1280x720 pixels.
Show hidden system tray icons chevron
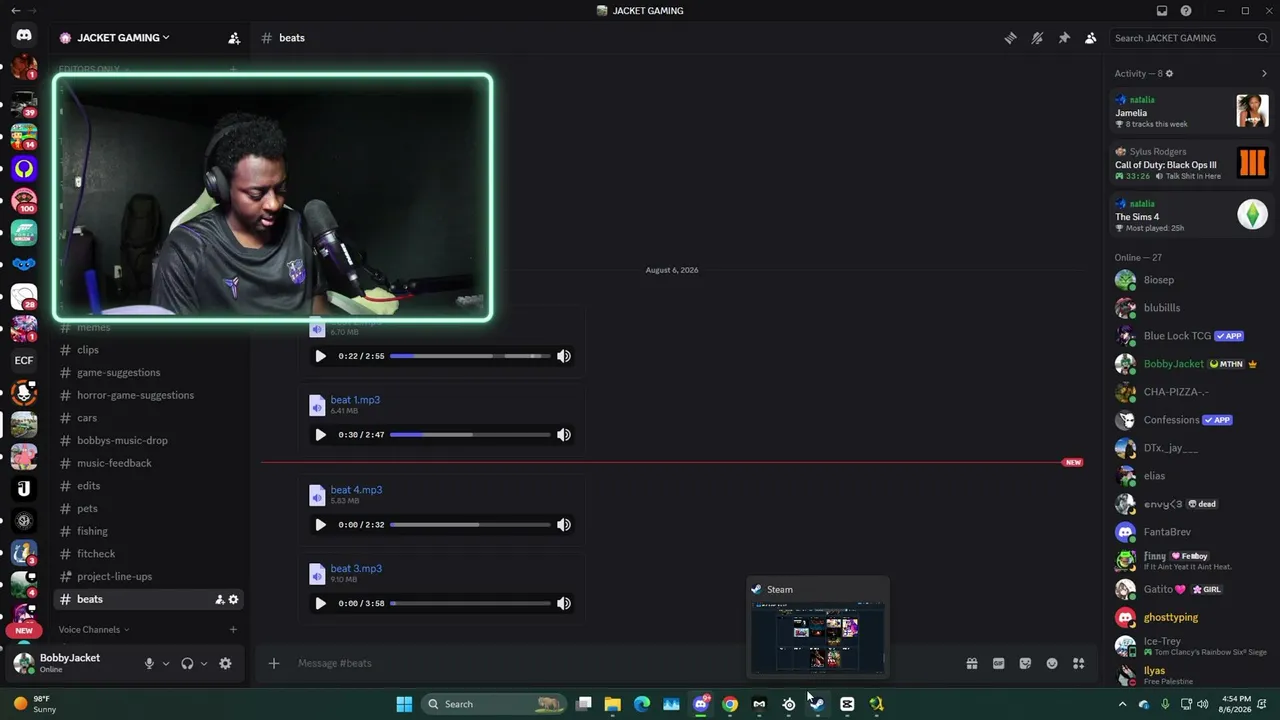[x=1122, y=704]
